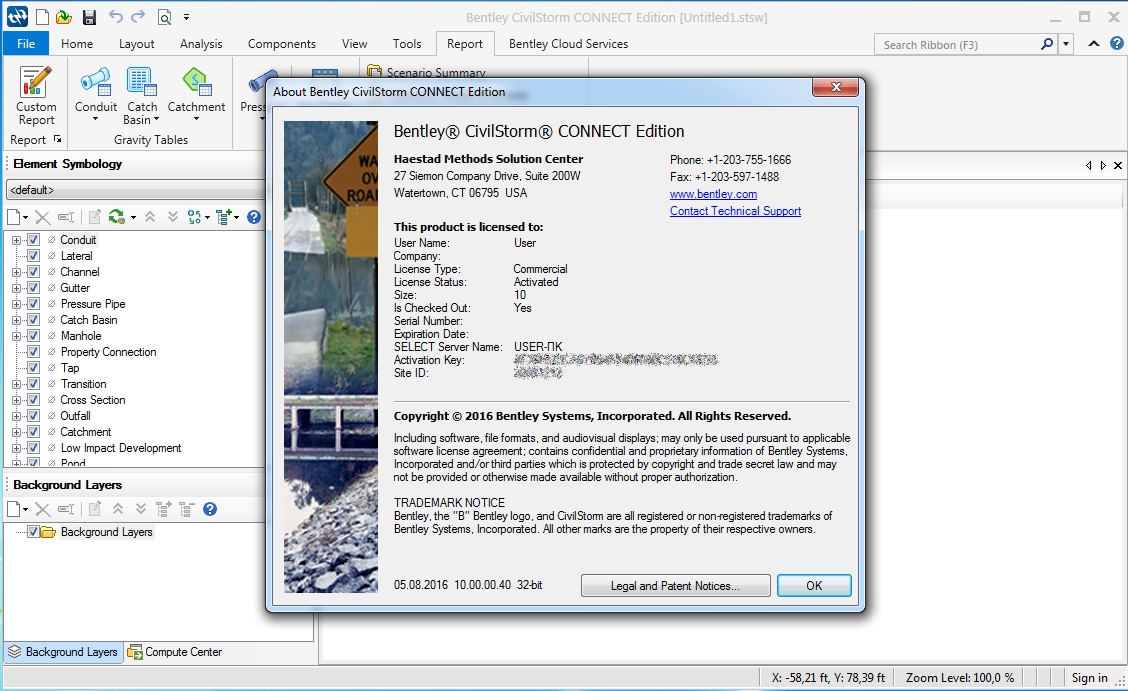Switch to the Layout ribbon tab

pos(137,44)
